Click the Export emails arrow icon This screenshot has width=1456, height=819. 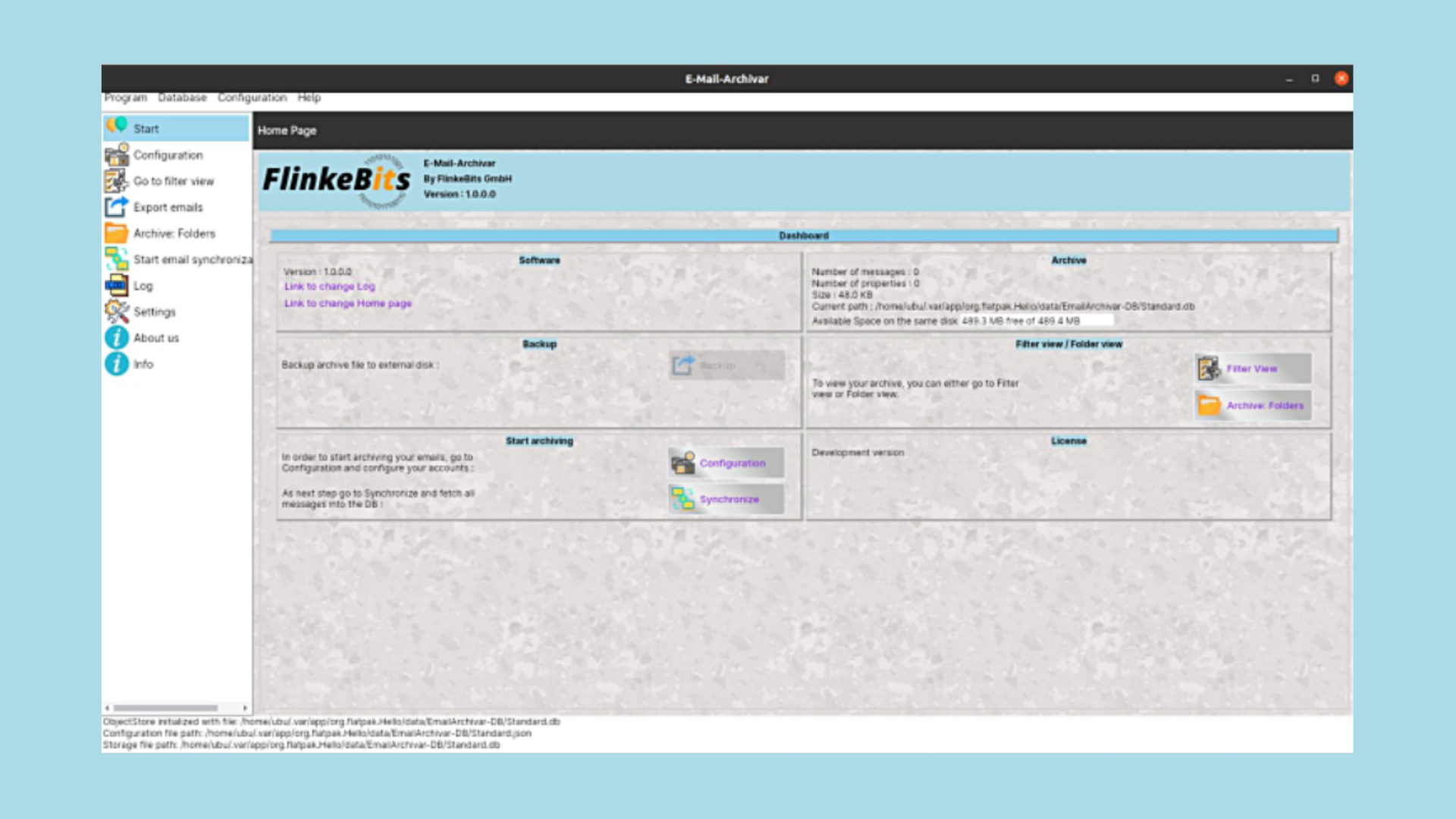[117, 206]
